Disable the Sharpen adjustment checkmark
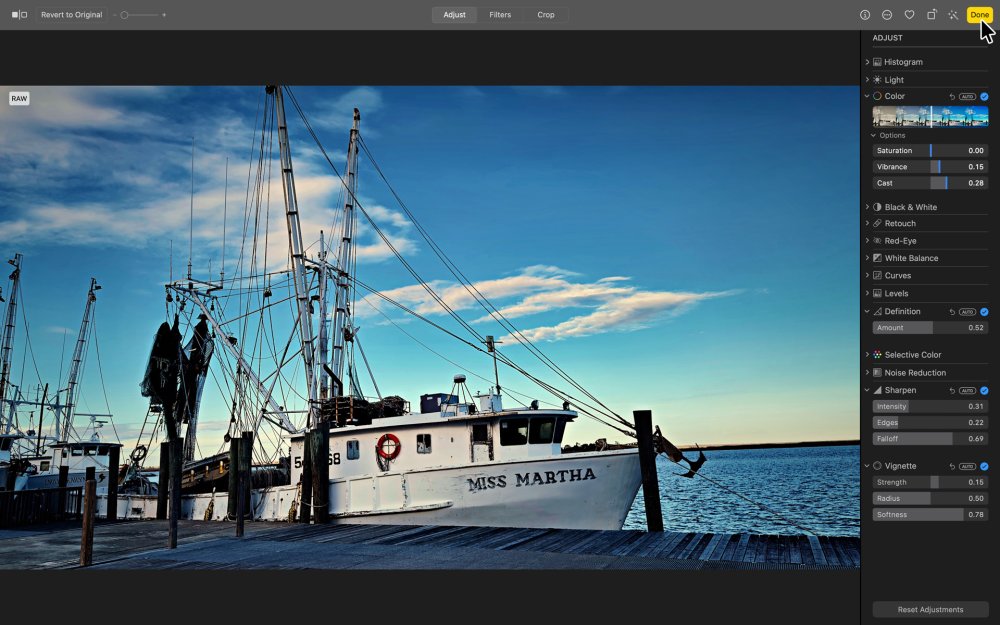The image size is (1000, 625). [x=984, y=390]
